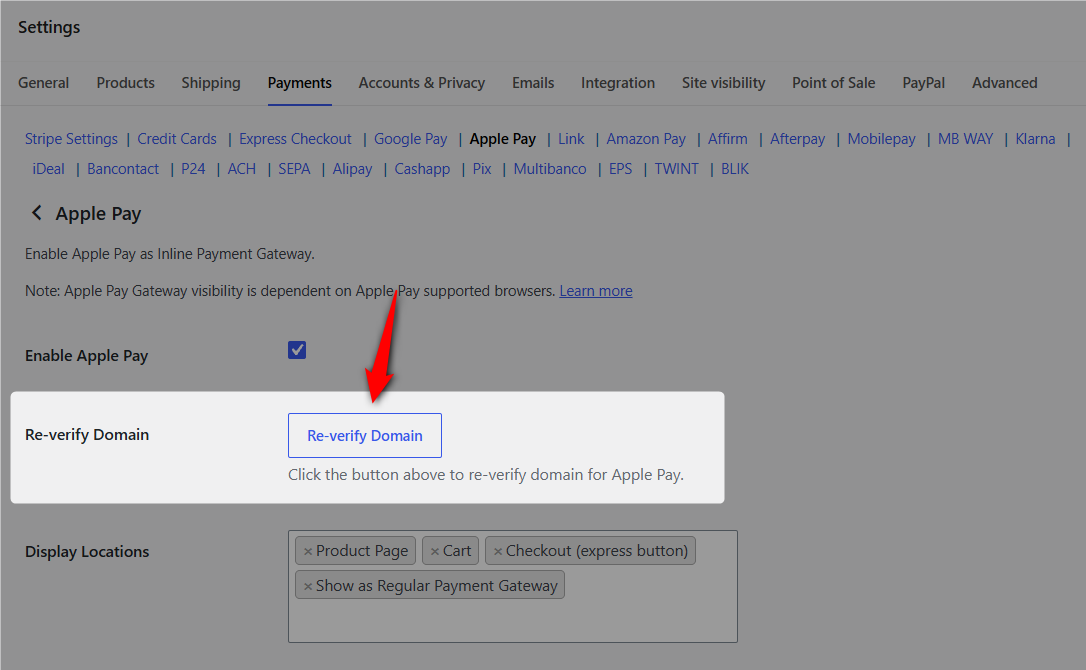The width and height of the screenshot is (1086, 670).
Task: Remove Show as Regular Payment Gateway tag
Action: click(x=308, y=586)
